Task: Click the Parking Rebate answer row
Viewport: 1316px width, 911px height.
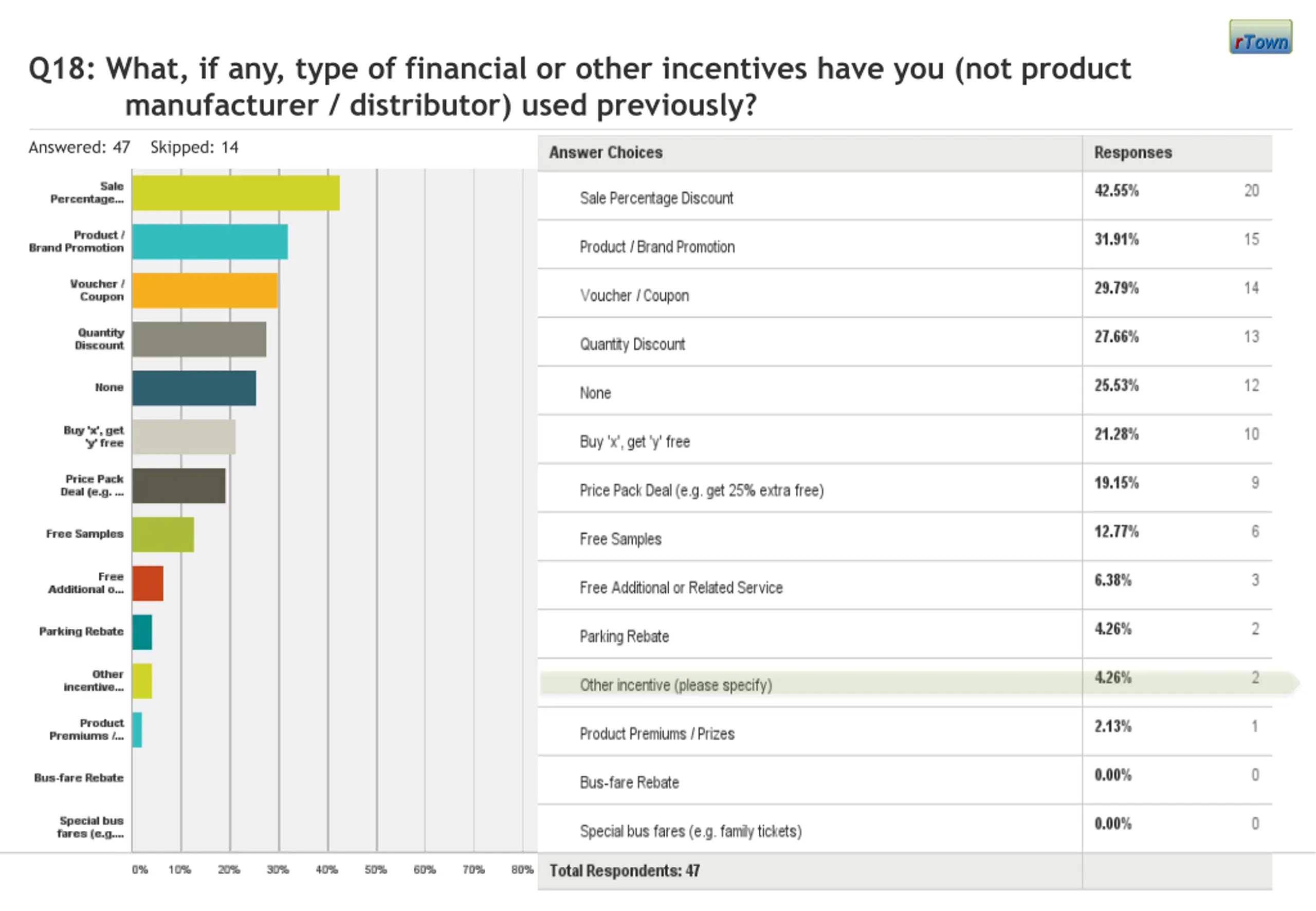Action: pyautogui.click(x=624, y=636)
